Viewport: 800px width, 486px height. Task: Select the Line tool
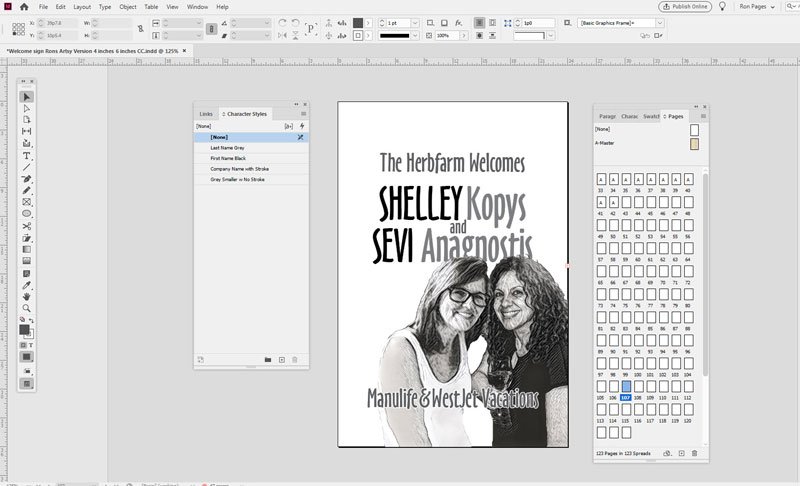(27, 167)
